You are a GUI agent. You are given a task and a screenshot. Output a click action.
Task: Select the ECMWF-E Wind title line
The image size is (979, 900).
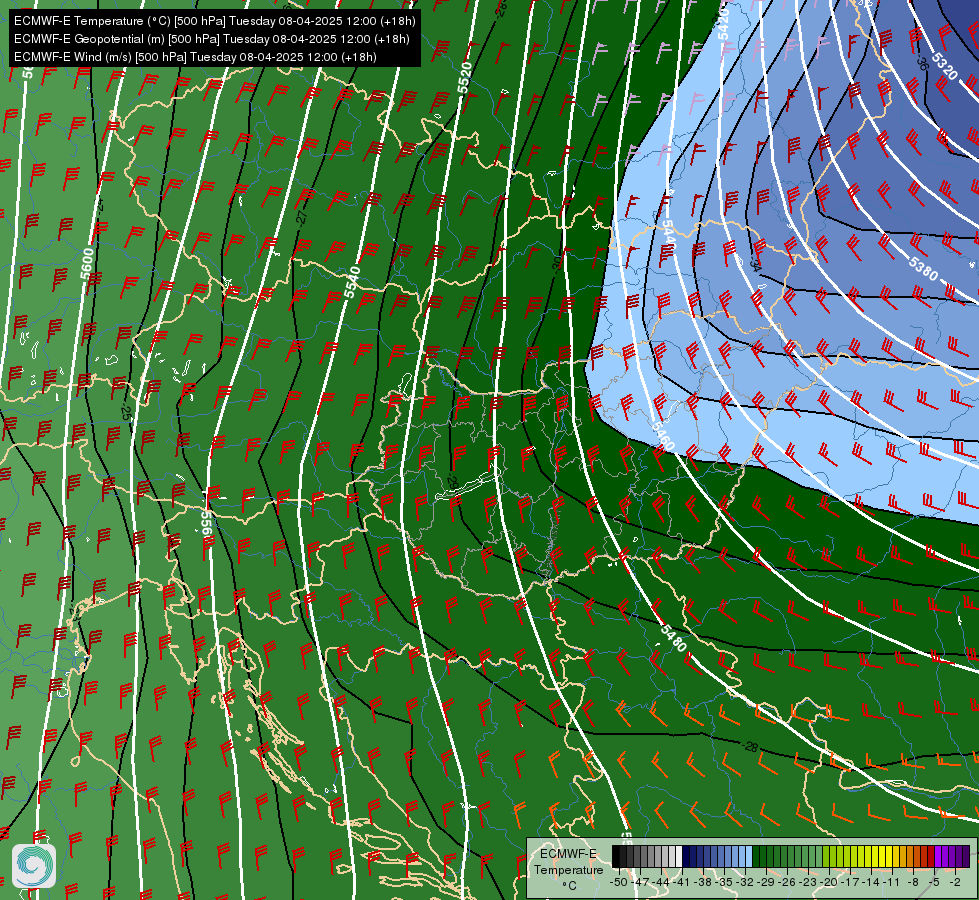click(195, 57)
